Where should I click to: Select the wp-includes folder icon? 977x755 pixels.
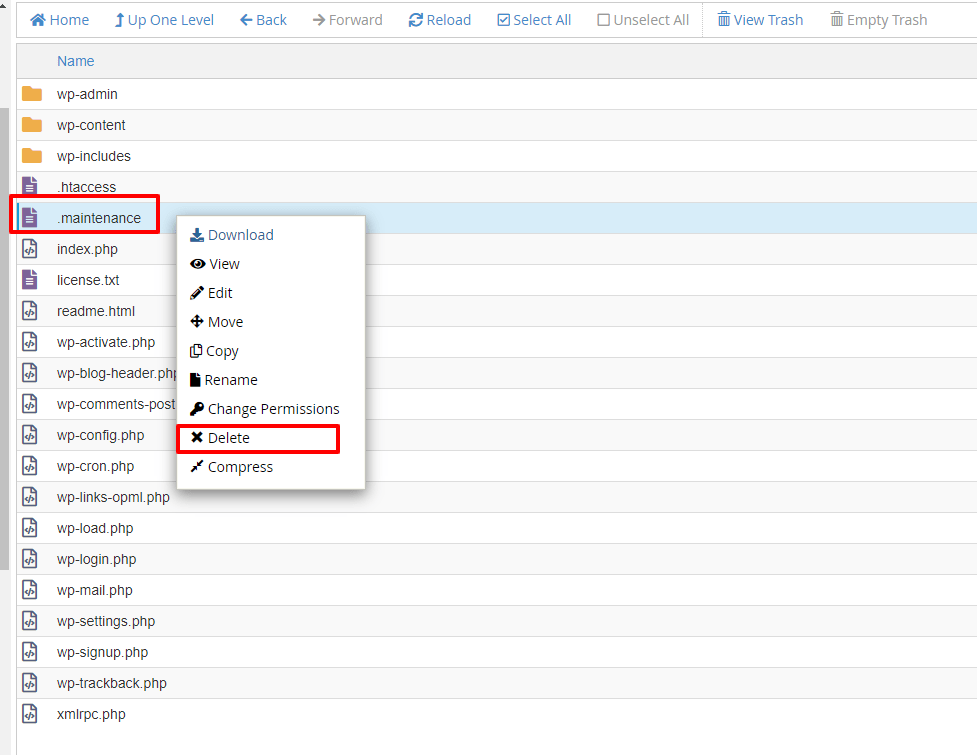pyautogui.click(x=32, y=156)
